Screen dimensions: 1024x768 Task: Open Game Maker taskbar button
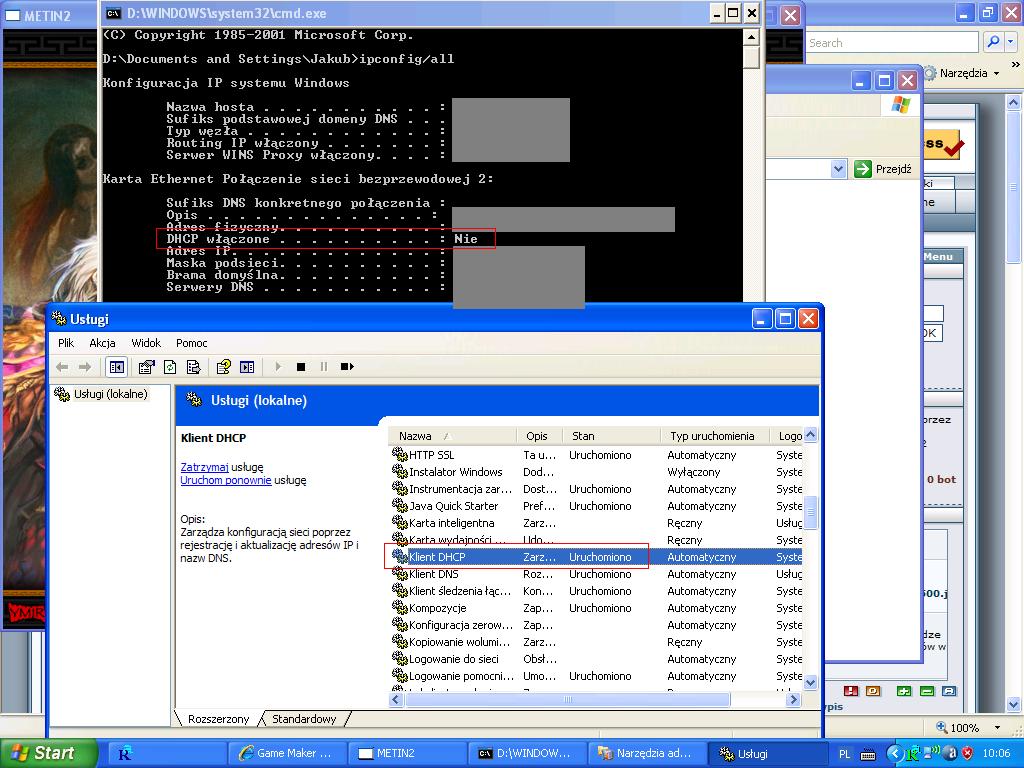[285, 753]
